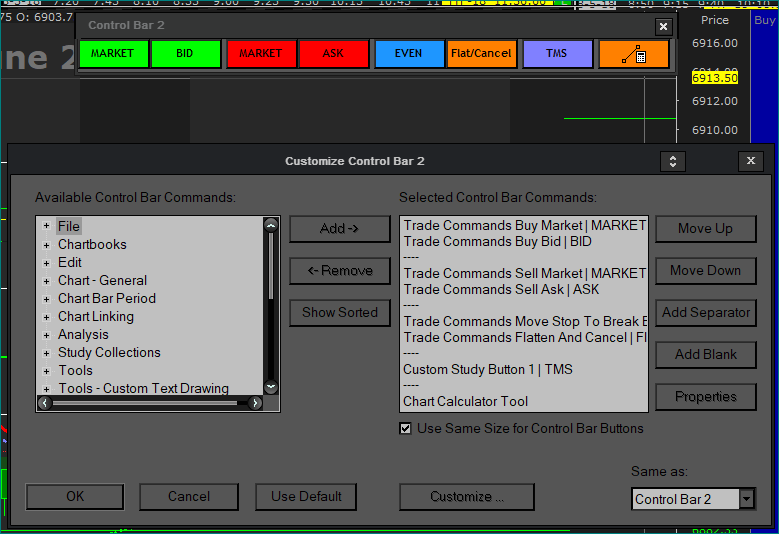Click the green BID button
779x534 pixels.
pyautogui.click(x=185, y=54)
